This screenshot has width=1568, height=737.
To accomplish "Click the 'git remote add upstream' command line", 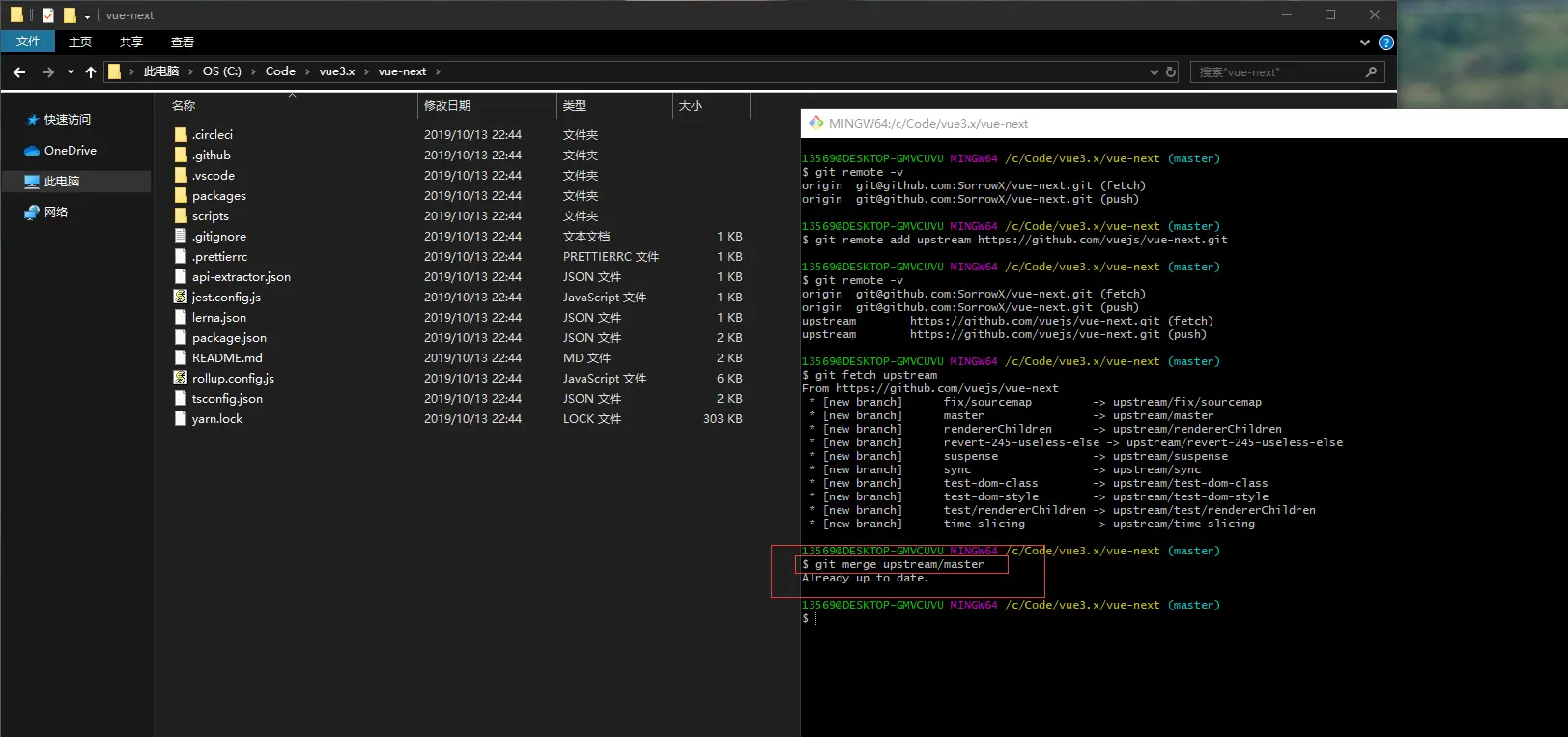I will pos(1014,240).
